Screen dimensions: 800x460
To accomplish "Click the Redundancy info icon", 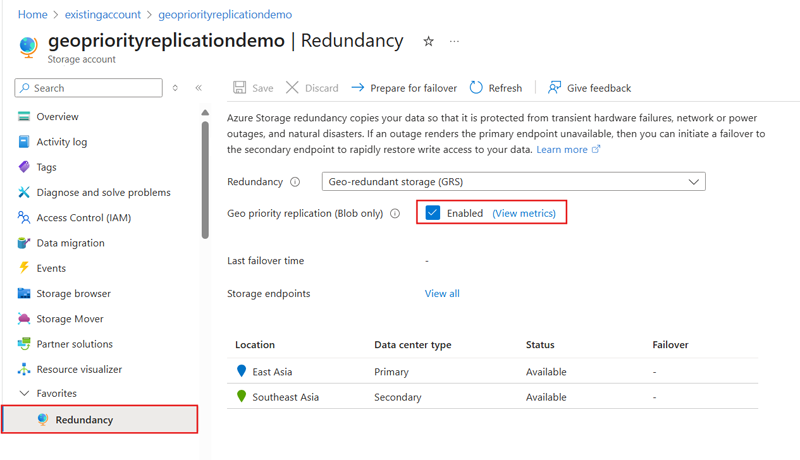I will click(295, 182).
